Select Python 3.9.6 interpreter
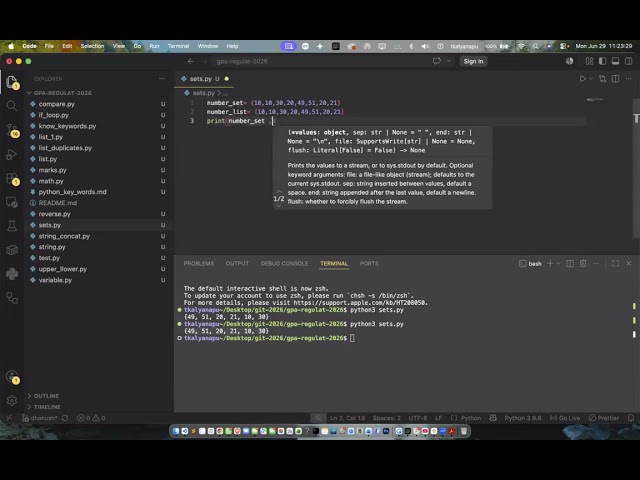640x480 pixels. (522, 418)
